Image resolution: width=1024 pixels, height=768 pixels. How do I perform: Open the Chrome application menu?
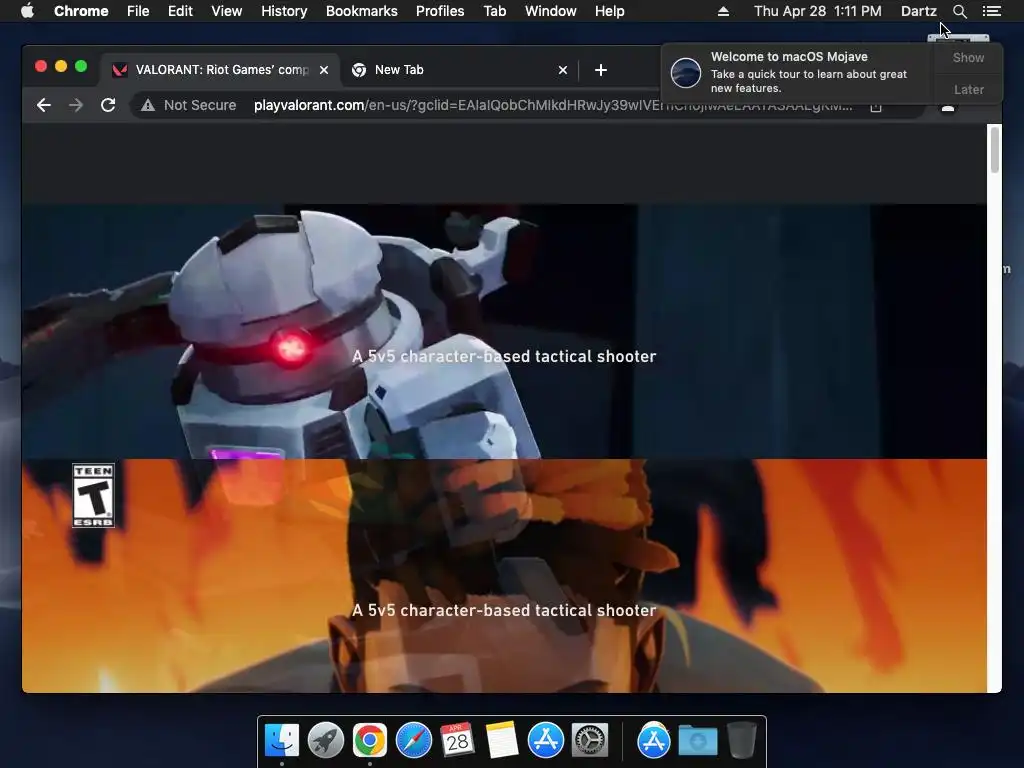(x=81, y=11)
